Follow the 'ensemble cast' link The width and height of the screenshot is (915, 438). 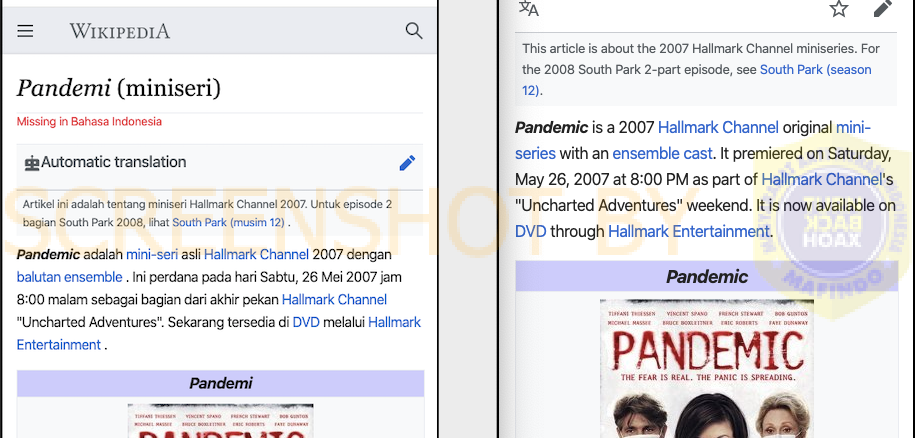click(662, 154)
